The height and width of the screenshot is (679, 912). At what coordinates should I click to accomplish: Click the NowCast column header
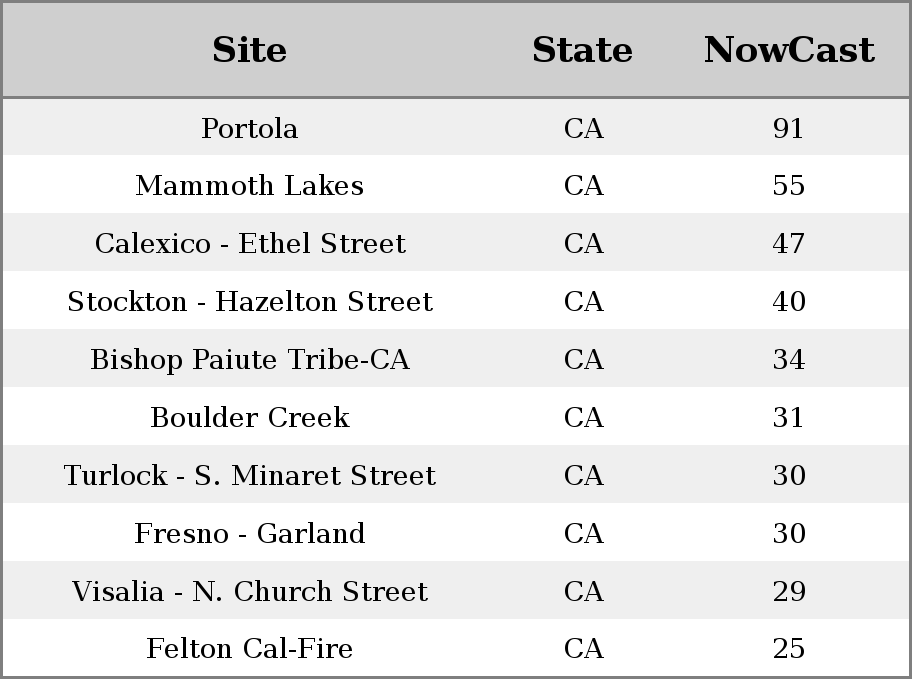789,50
